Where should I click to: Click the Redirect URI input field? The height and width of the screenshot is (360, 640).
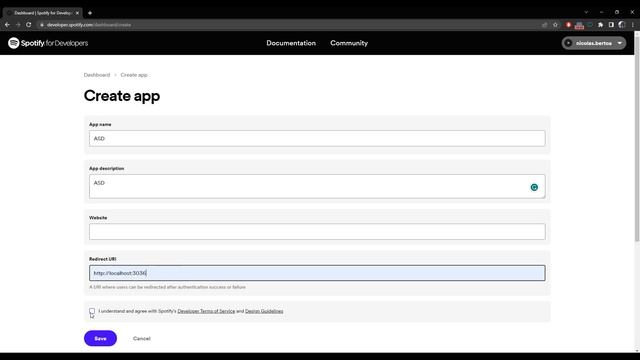click(x=317, y=273)
